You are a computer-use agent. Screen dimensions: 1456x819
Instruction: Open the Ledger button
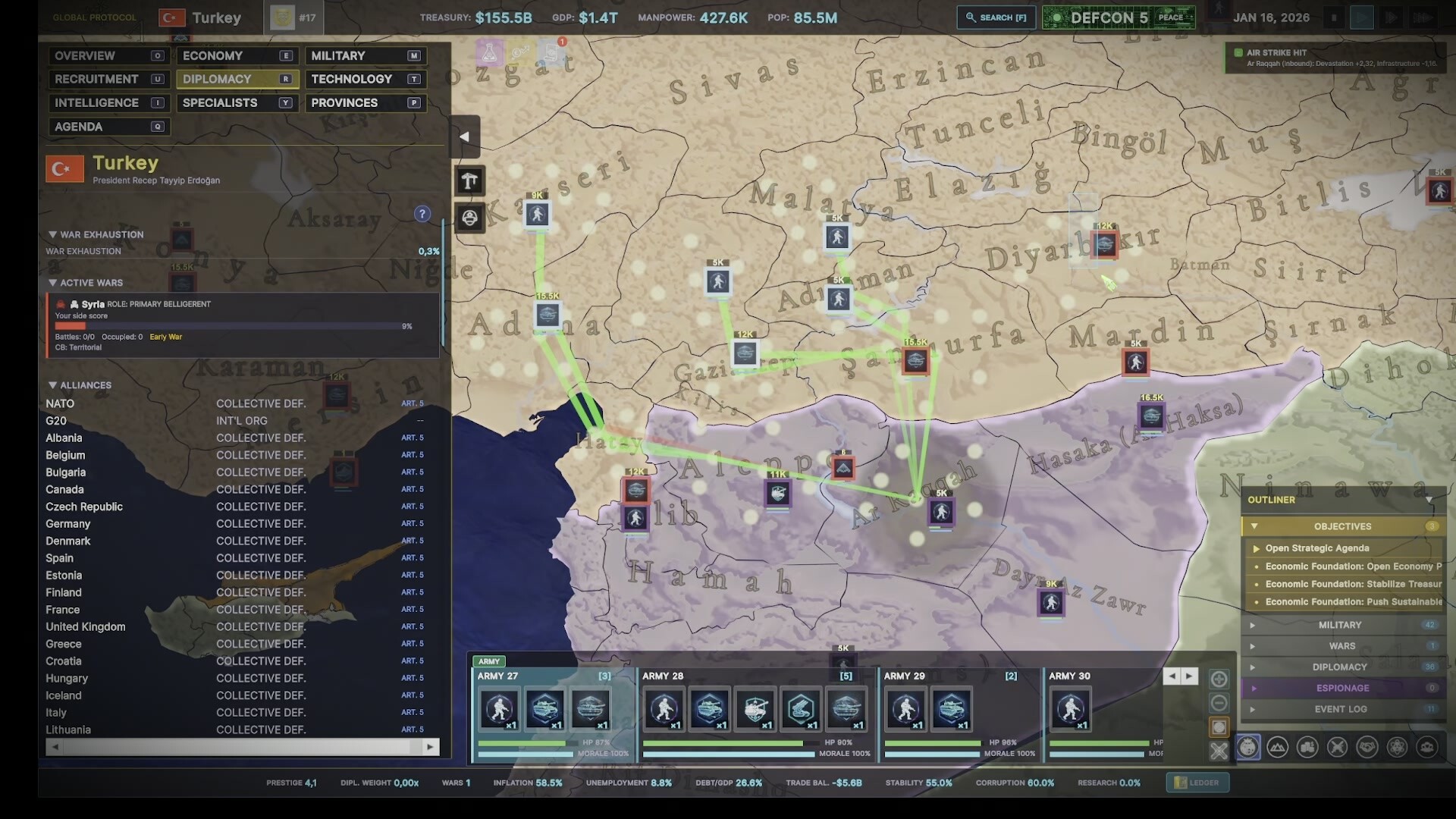(1197, 783)
